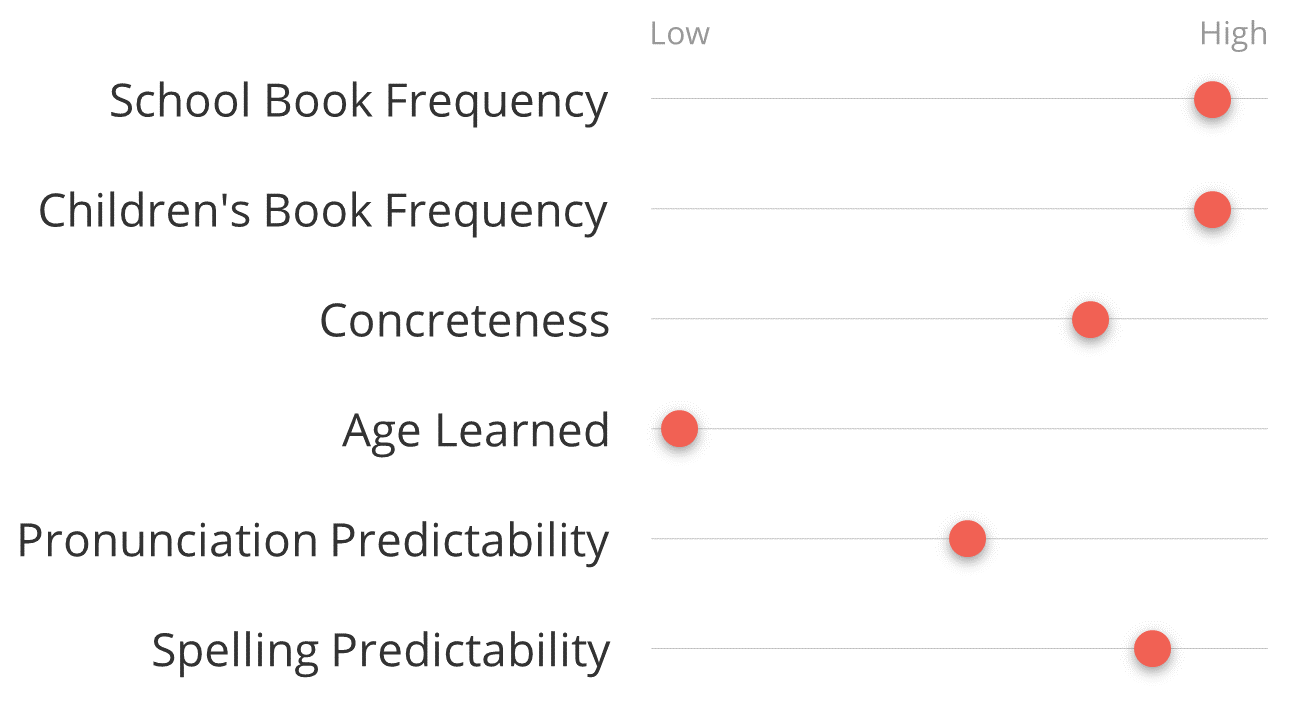Select the Concreteness label text
The height and width of the screenshot is (710, 1302).
[465, 321]
